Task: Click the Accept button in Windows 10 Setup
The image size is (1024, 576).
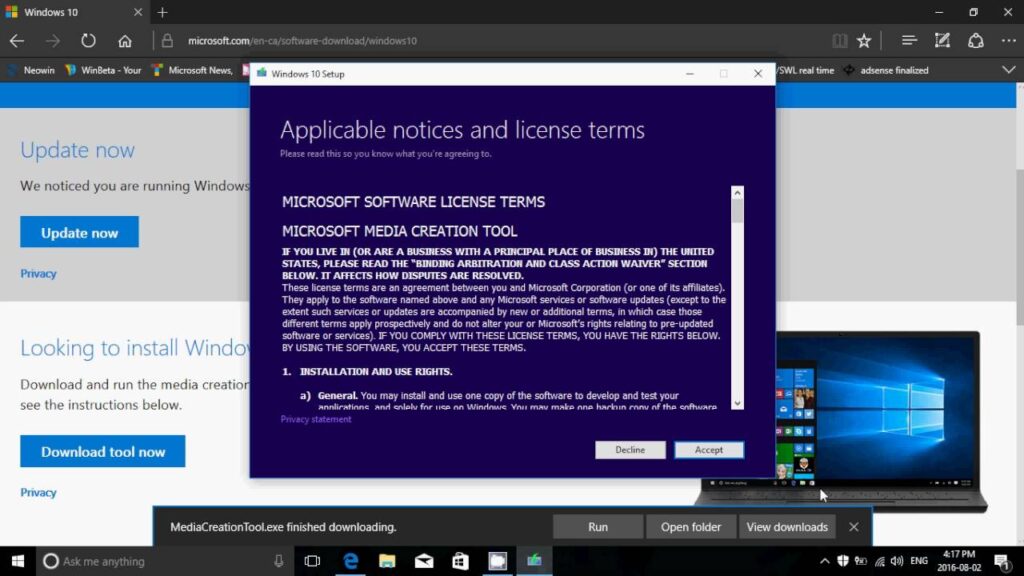Action: click(709, 450)
